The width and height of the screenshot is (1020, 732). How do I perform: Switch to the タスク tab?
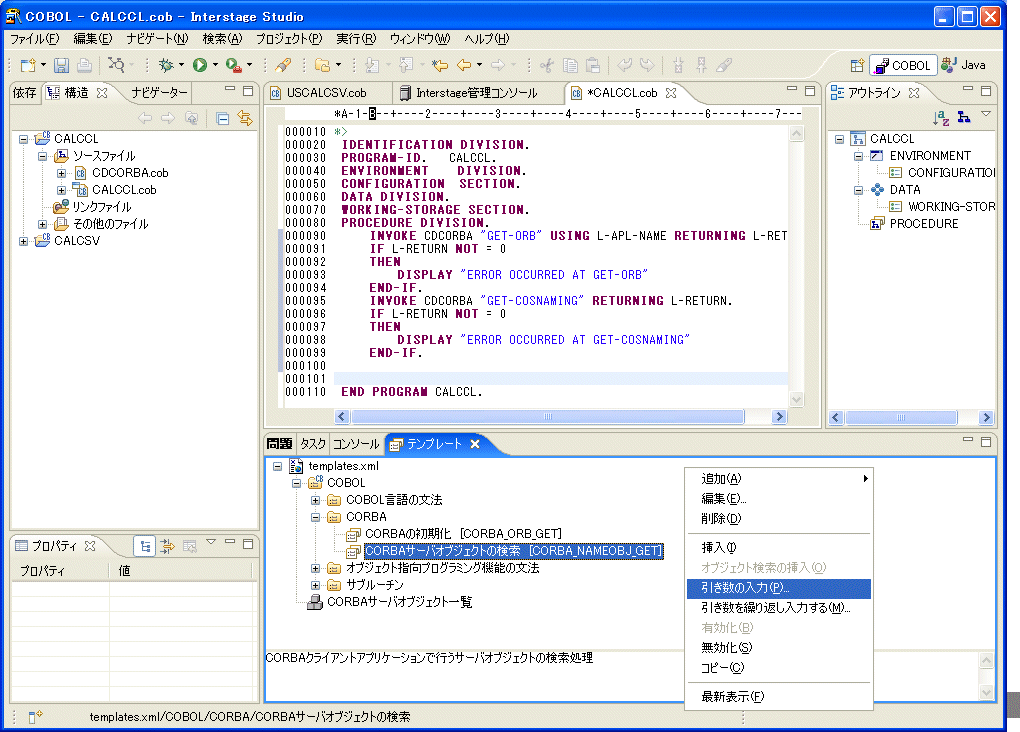(x=313, y=444)
